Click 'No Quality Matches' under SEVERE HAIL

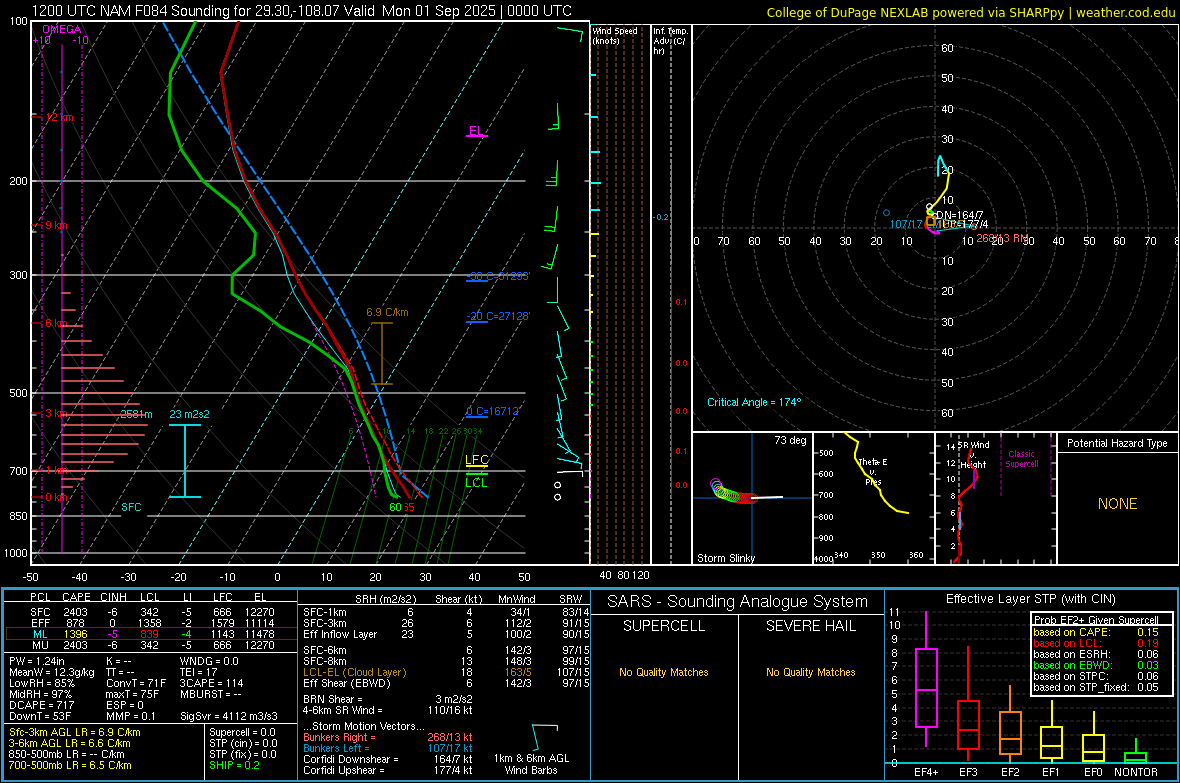pyautogui.click(x=810, y=672)
